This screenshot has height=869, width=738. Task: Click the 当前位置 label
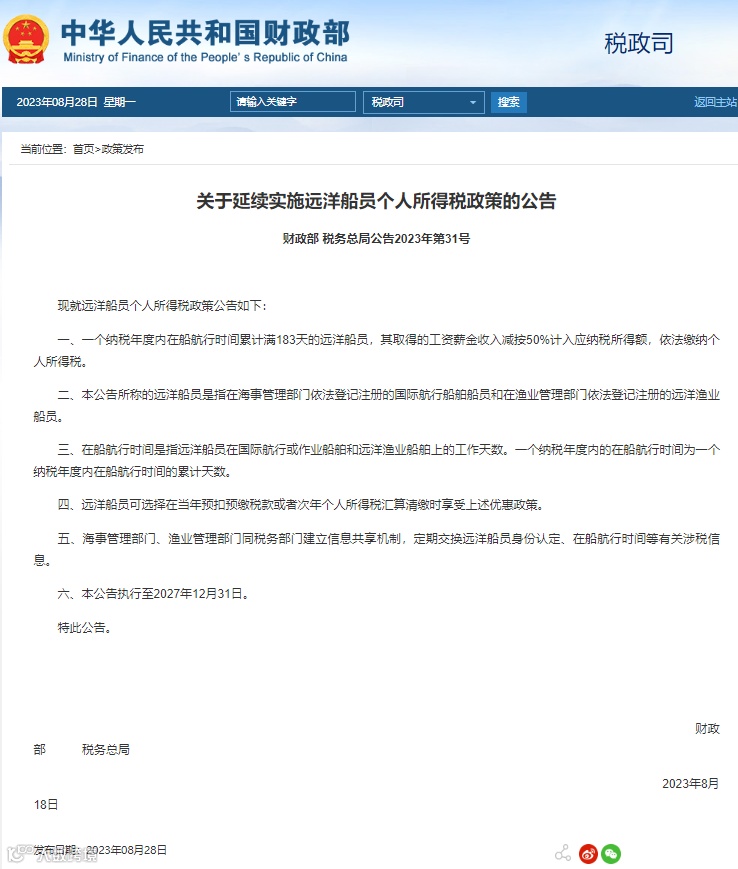coord(43,149)
